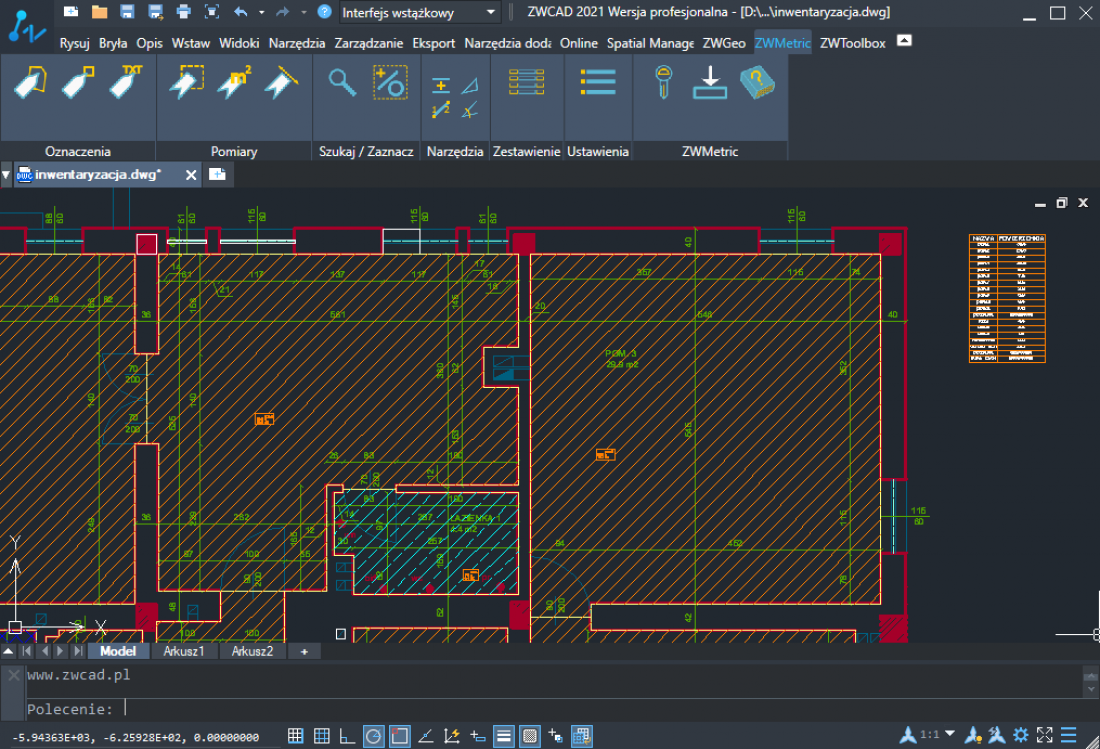Click the magnifier search icon in Szukaj / Zaznacz
Image resolution: width=1100 pixels, height=749 pixels.
pos(342,82)
